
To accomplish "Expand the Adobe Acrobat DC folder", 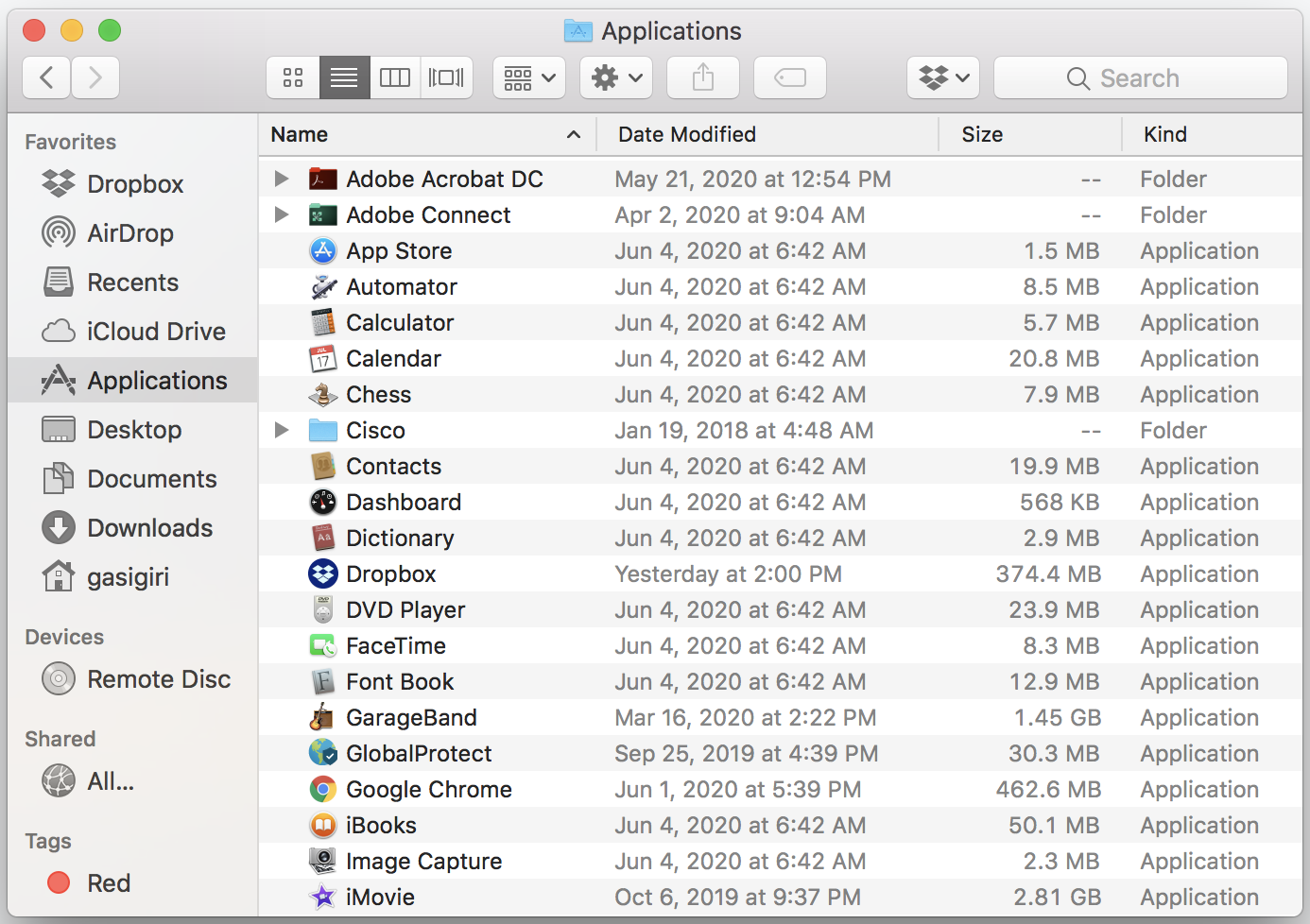I will (281, 179).
